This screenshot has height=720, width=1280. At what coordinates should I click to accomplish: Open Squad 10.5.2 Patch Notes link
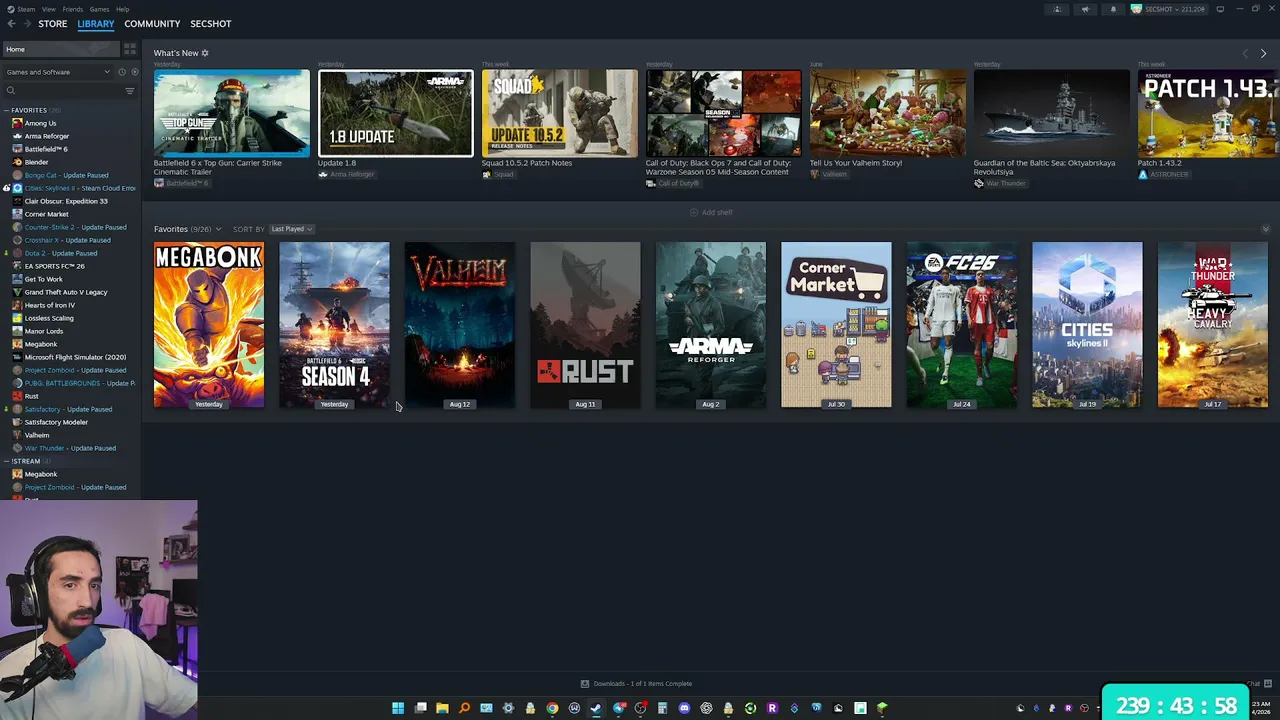(527, 163)
